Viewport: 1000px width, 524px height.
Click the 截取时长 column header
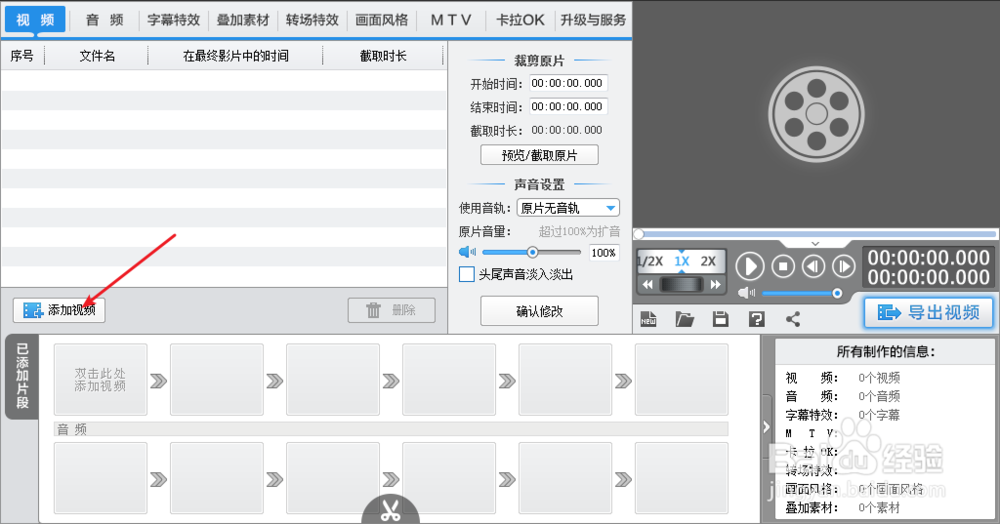[383, 56]
